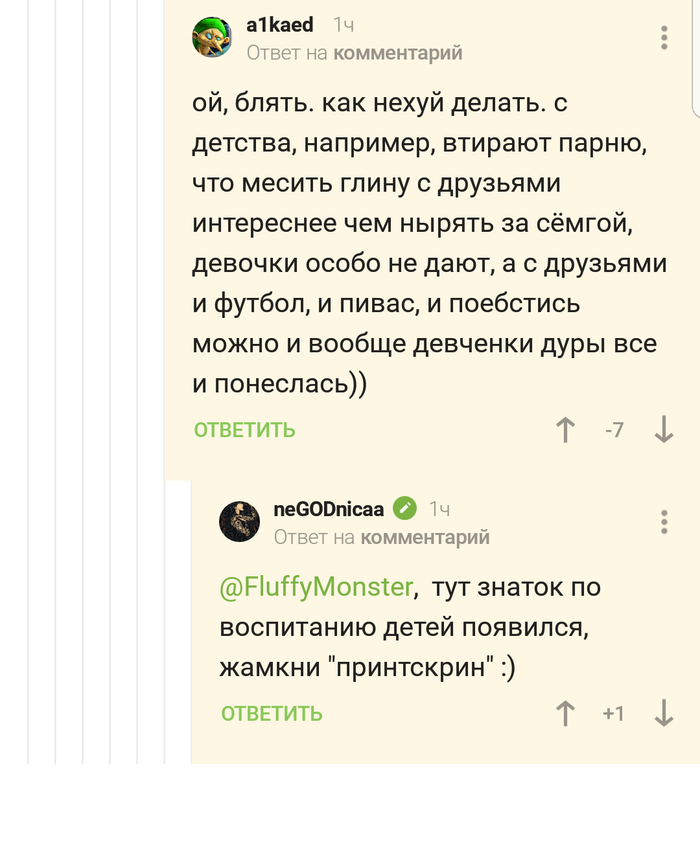Downvote the neGODnicaa comment
The height and width of the screenshot is (849, 700).
click(663, 713)
